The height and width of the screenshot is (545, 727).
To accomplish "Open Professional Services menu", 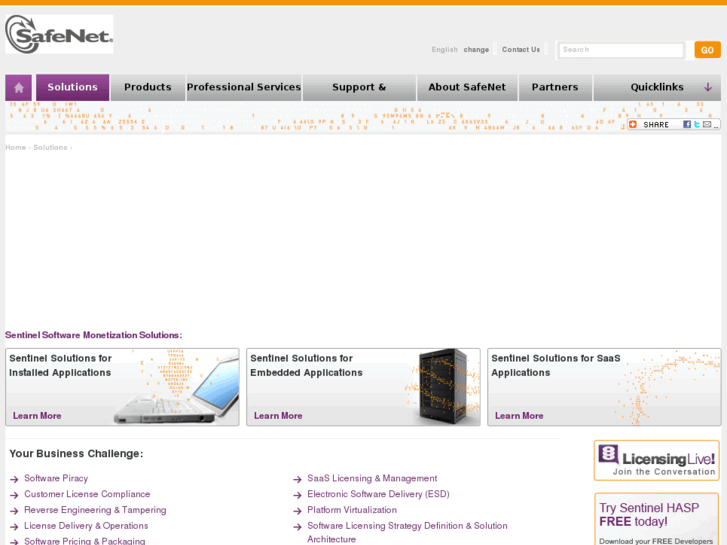I will [x=244, y=87].
